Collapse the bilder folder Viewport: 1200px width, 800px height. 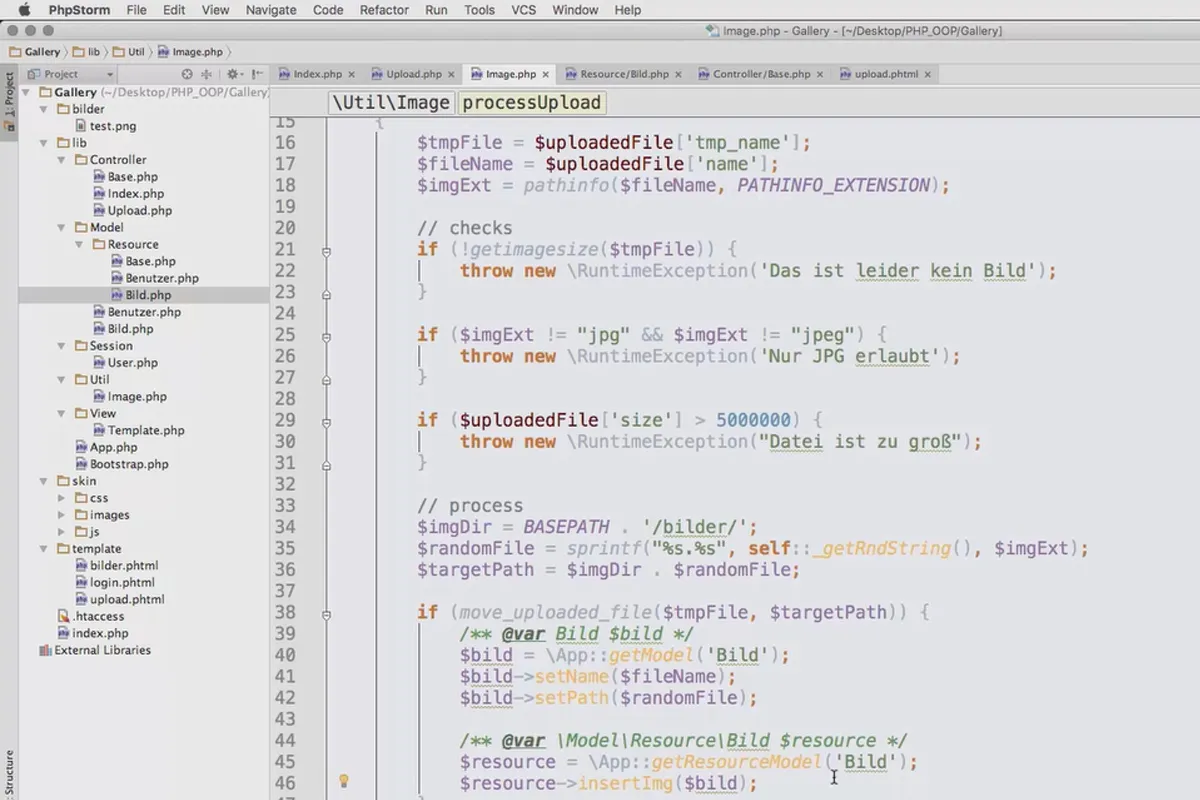point(45,109)
